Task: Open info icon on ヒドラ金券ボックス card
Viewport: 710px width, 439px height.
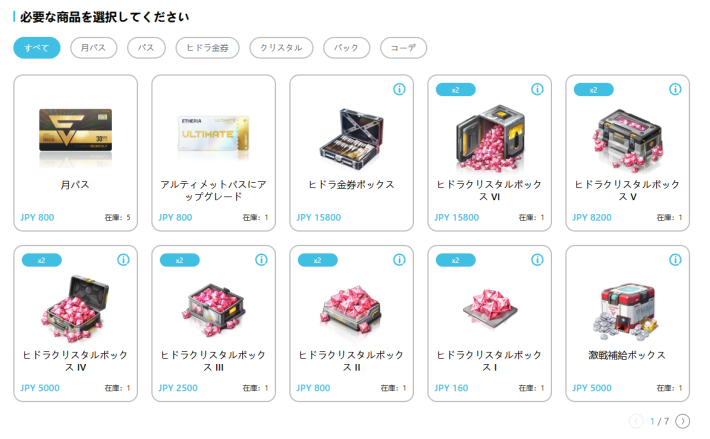Action: click(x=399, y=89)
